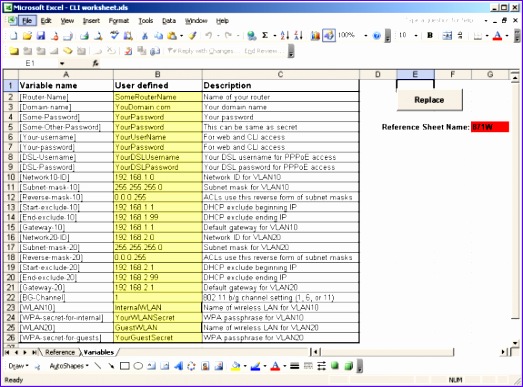523x387 pixels.
Task: Click the Print icon in the standard toolbar
Action: [x=84, y=35]
